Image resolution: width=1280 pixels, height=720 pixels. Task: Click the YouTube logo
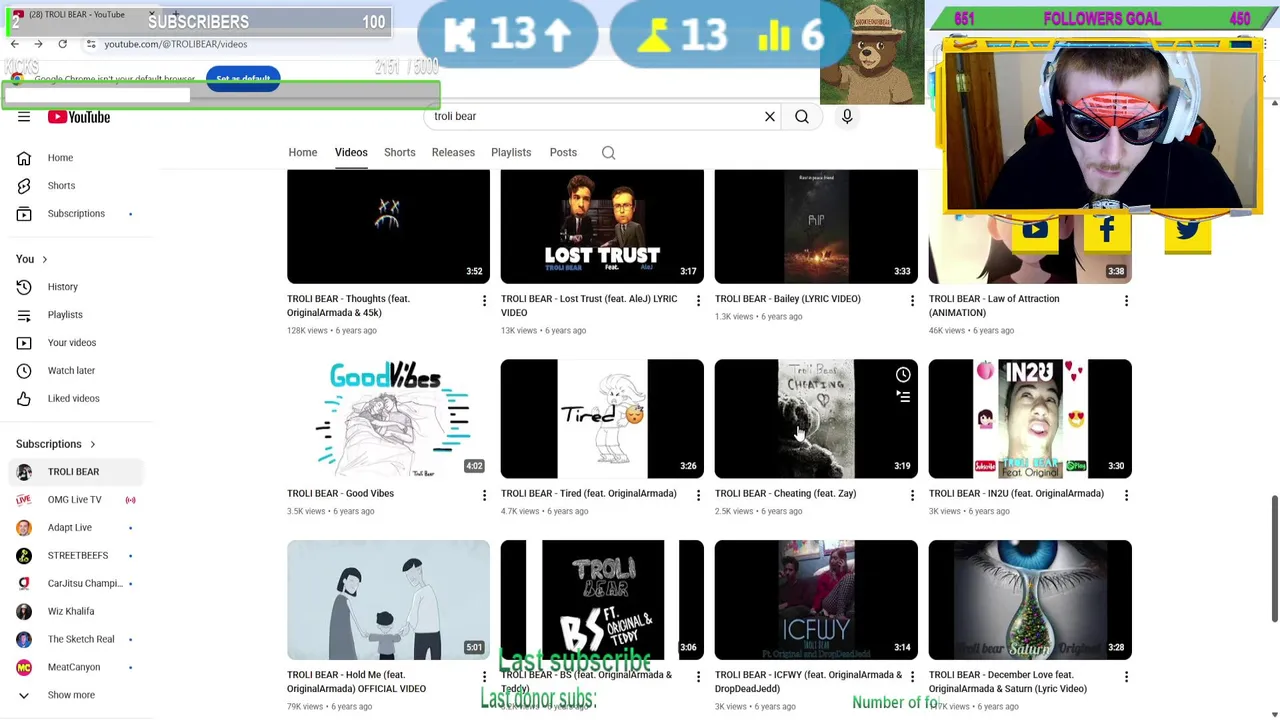click(x=79, y=117)
